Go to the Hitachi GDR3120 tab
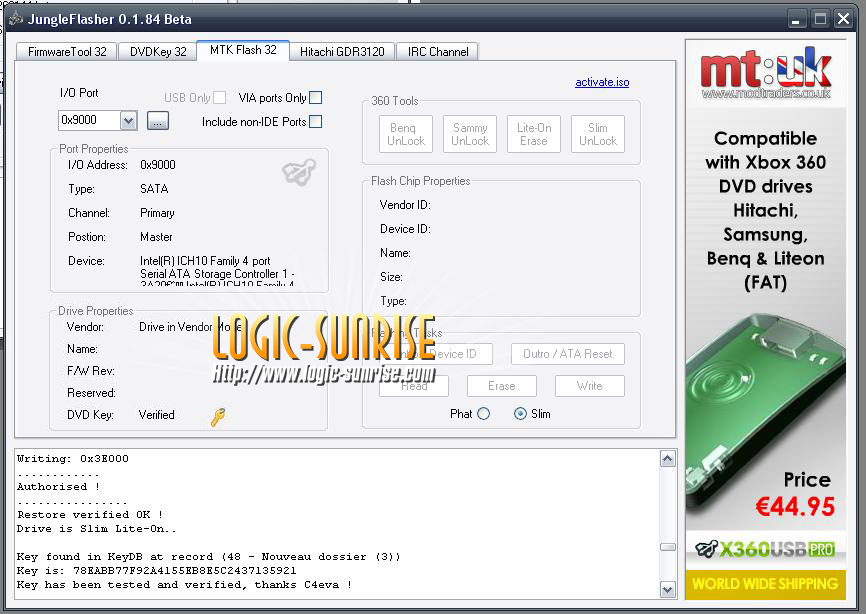This screenshot has height=614, width=866. click(x=342, y=52)
